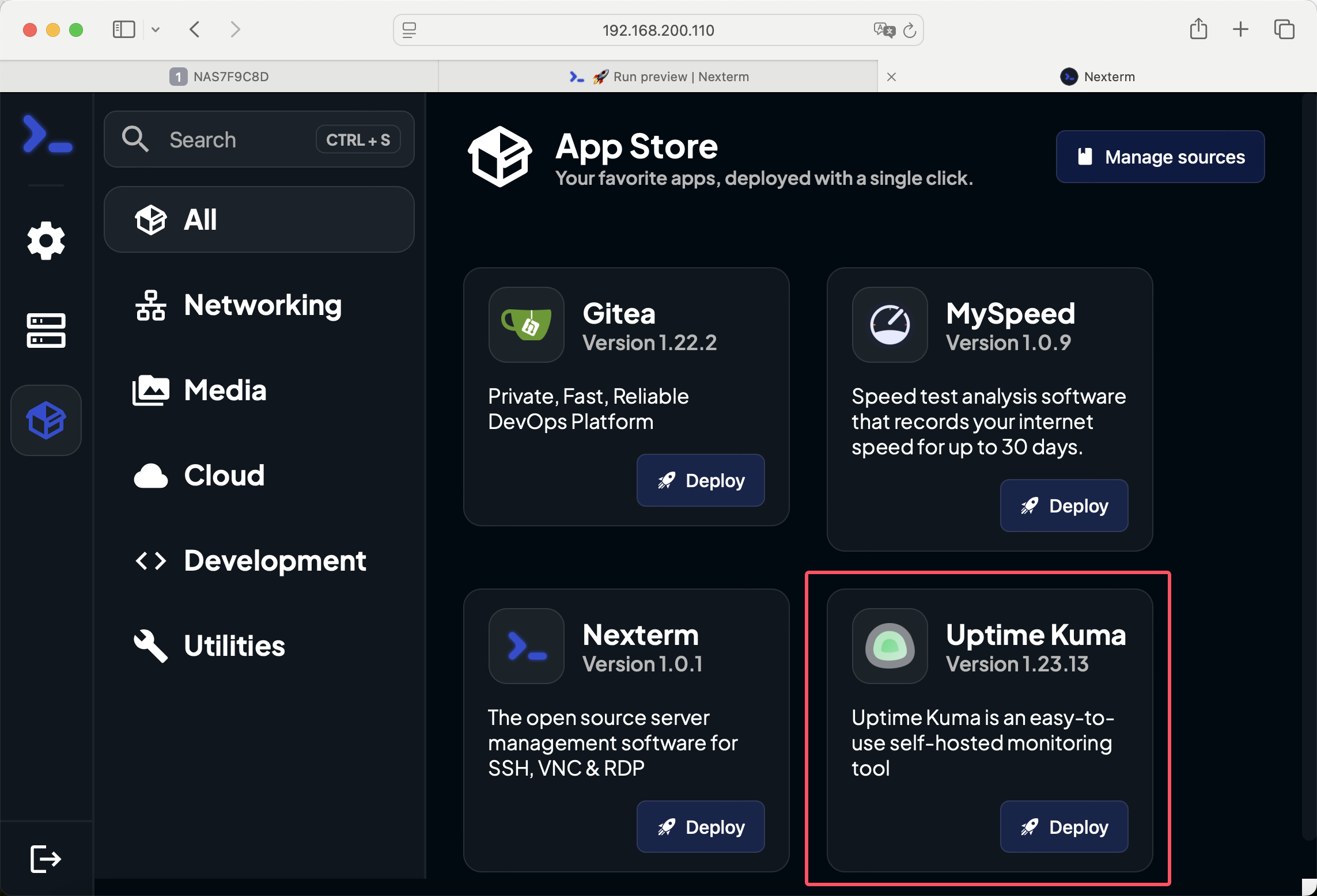
Task: Click the 192.168.200.110 address bar
Action: pyautogui.click(x=658, y=30)
